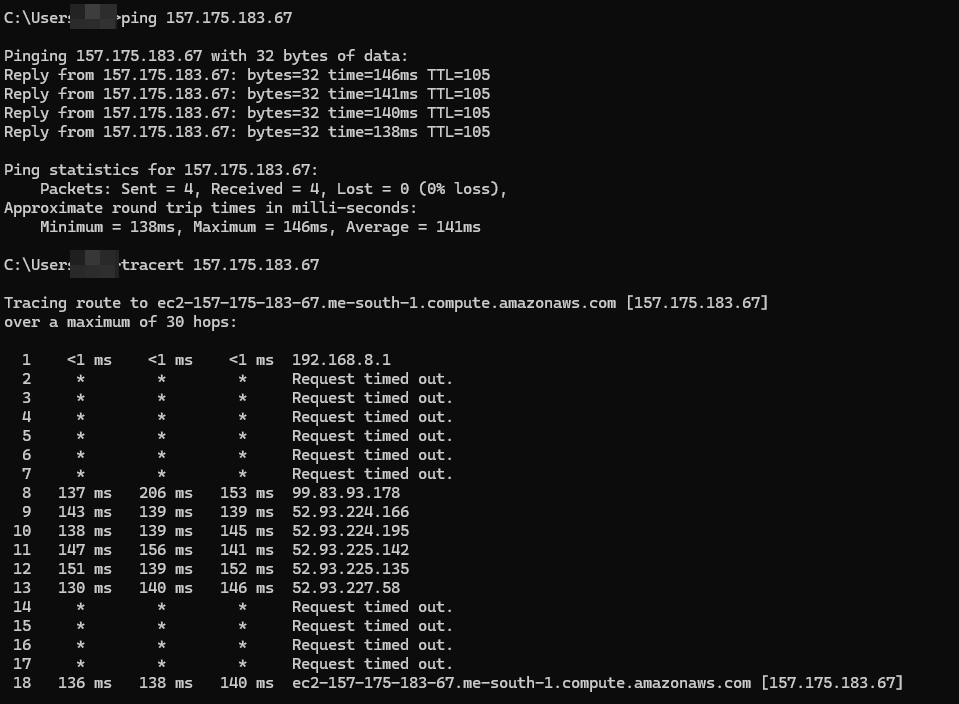Click hop 17 Request timed out text
The width and height of the screenshot is (959, 704).
pyautogui.click(x=372, y=664)
